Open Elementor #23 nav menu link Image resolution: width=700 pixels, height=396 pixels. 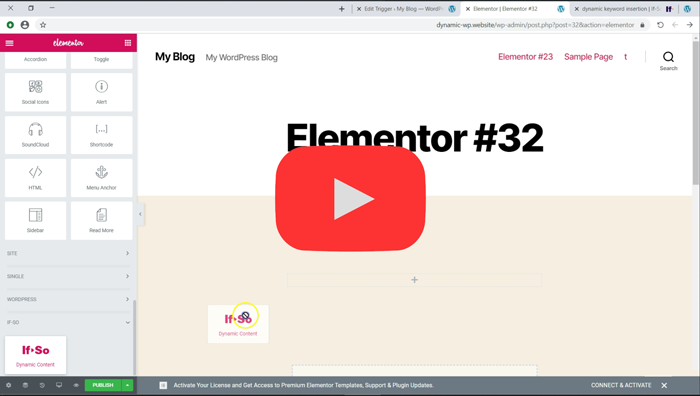point(525,57)
